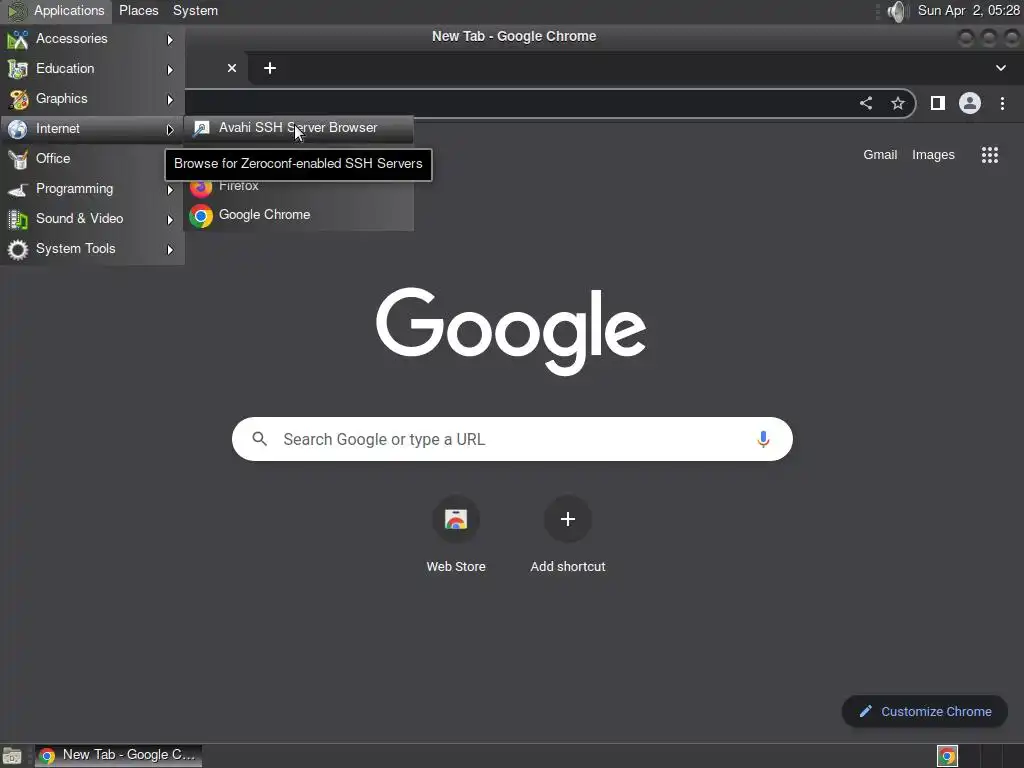The image size is (1024, 768).
Task: Expand the System Tools arrow
Action: click(x=170, y=250)
